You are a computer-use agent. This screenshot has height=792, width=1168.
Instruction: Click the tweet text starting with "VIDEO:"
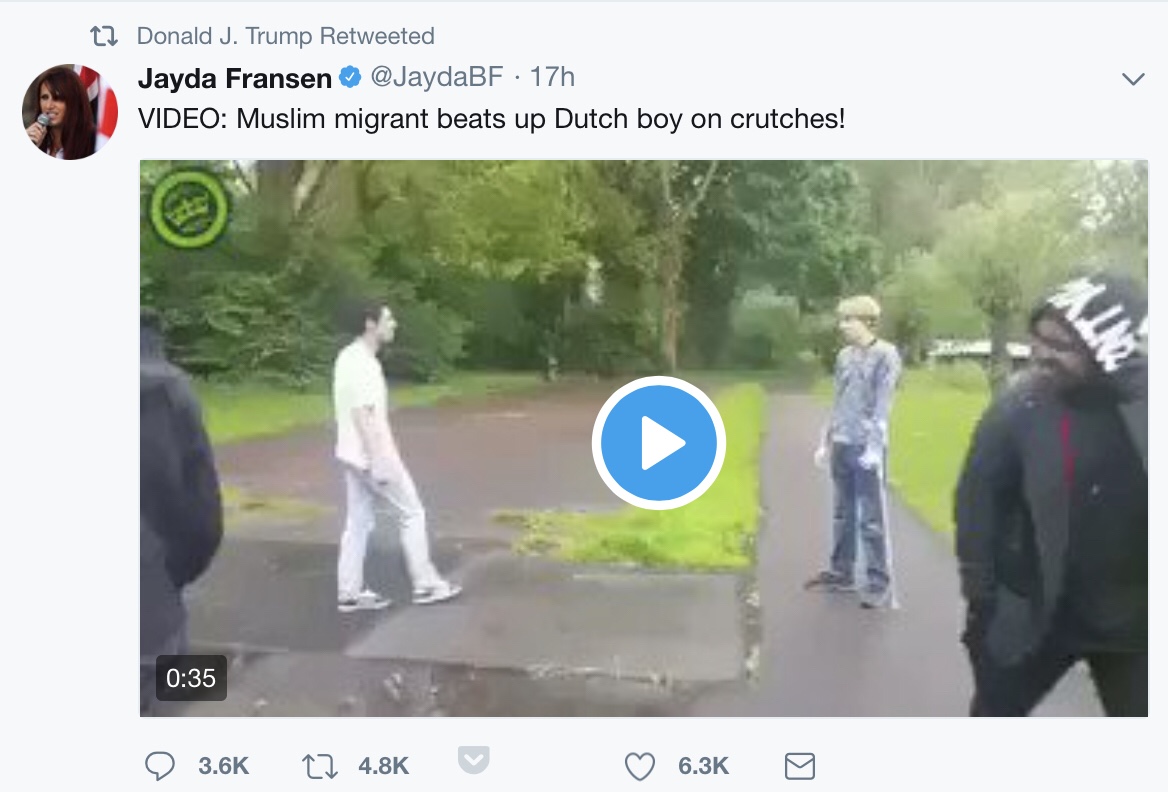pyautogui.click(x=491, y=118)
